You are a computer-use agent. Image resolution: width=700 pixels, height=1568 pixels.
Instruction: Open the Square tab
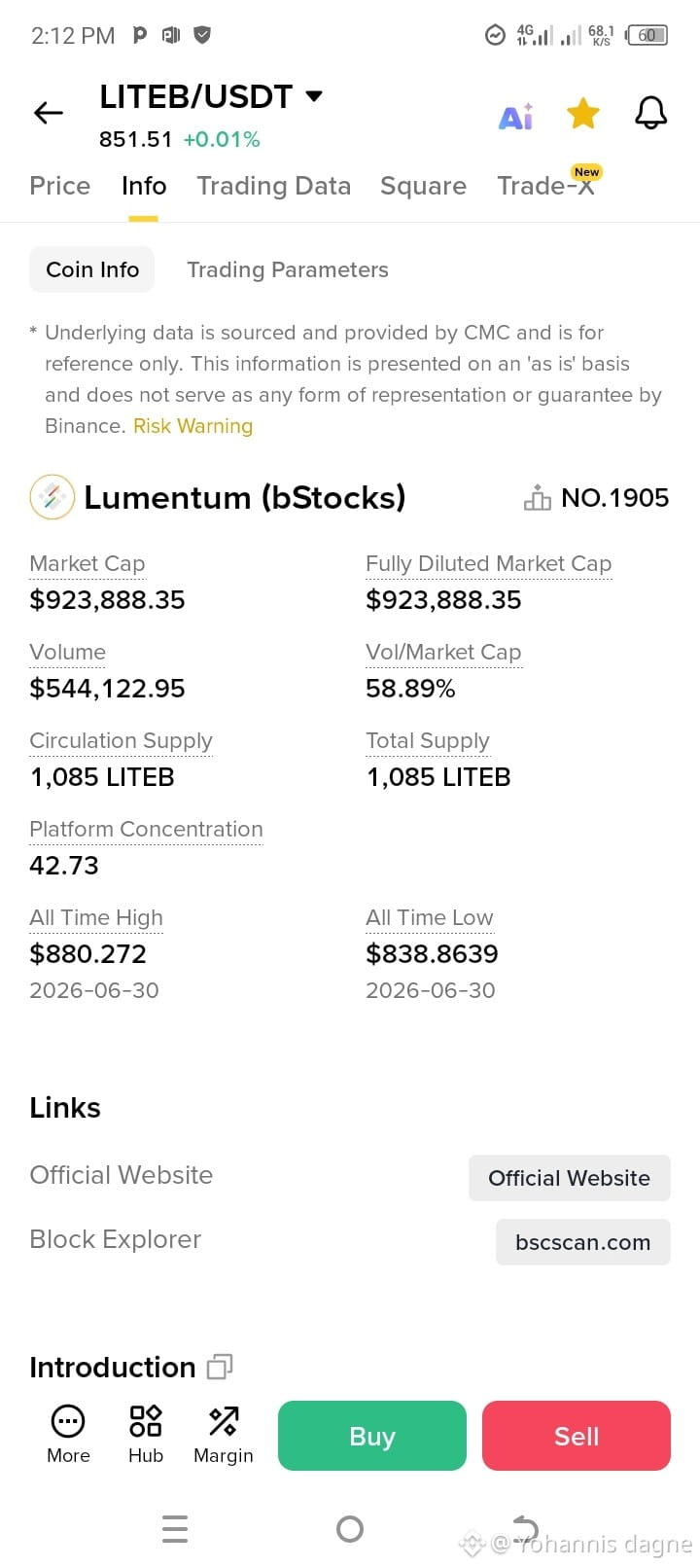[x=424, y=186]
